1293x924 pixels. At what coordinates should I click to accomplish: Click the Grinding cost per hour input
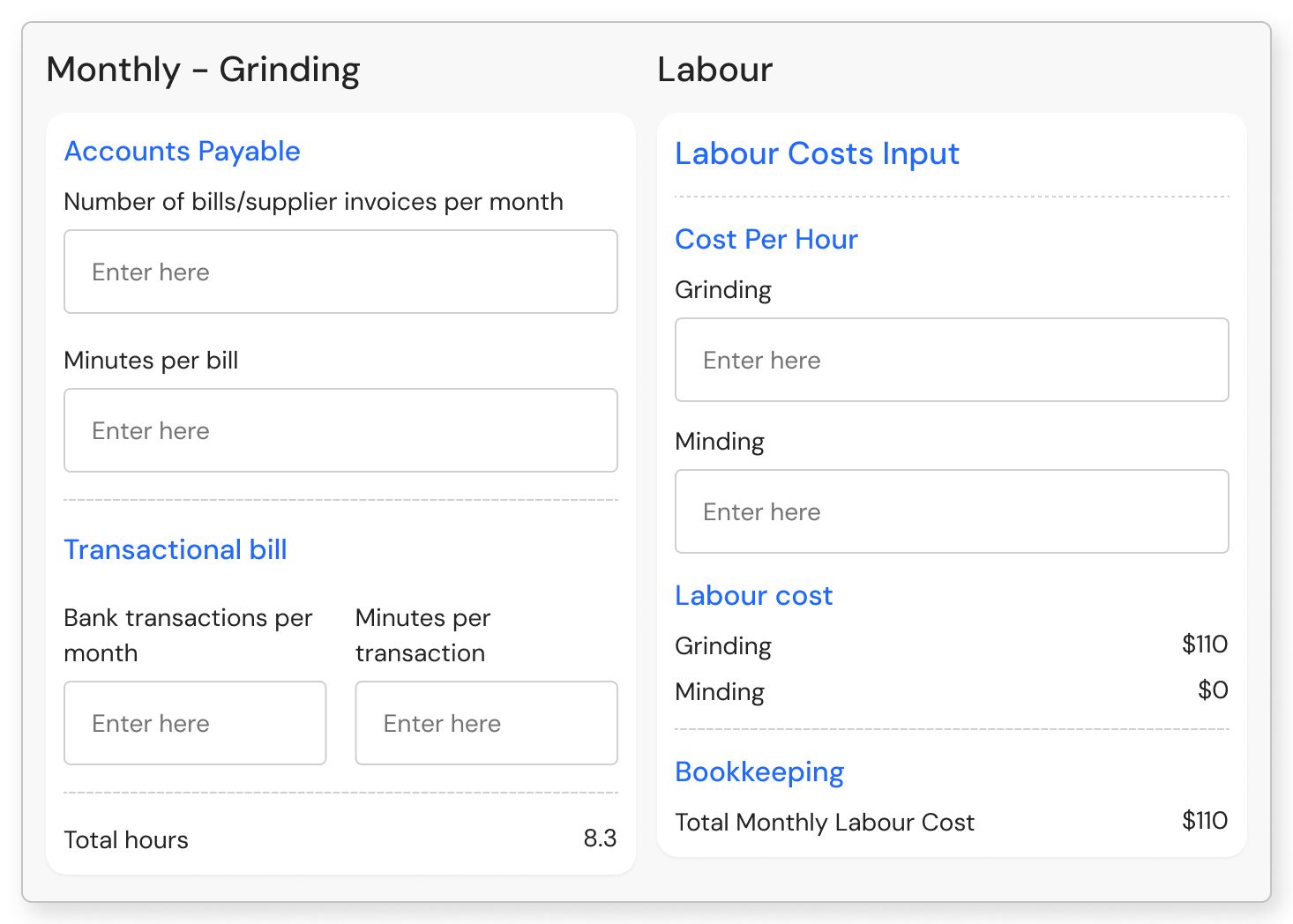click(x=952, y=360)
